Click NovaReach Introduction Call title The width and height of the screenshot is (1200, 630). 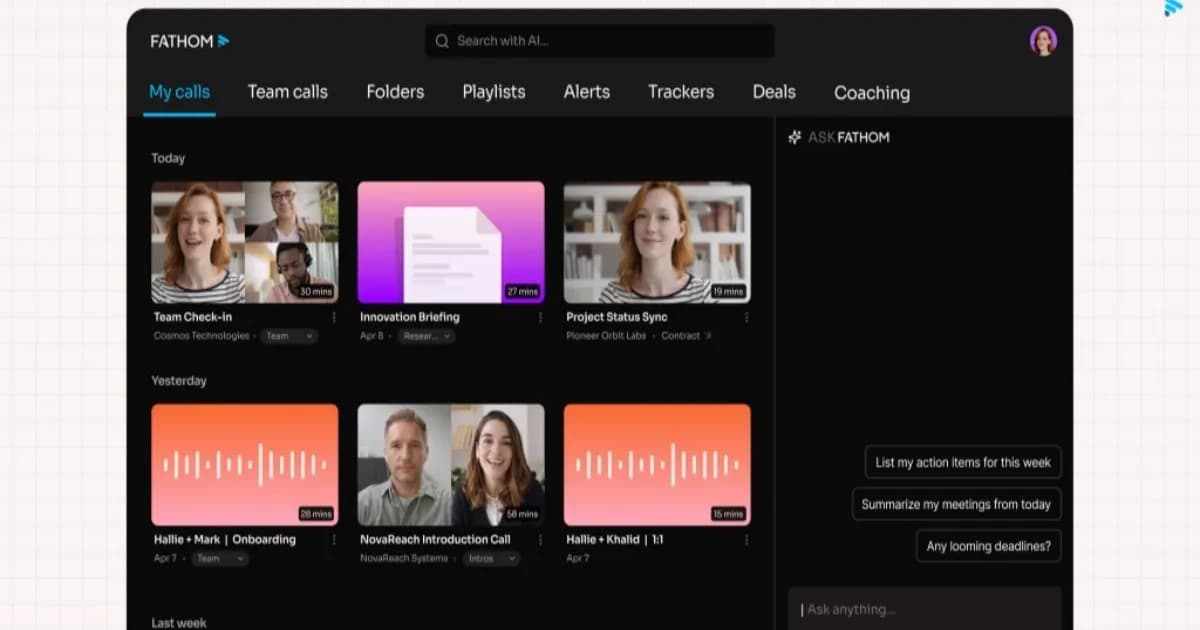[435, 539]
